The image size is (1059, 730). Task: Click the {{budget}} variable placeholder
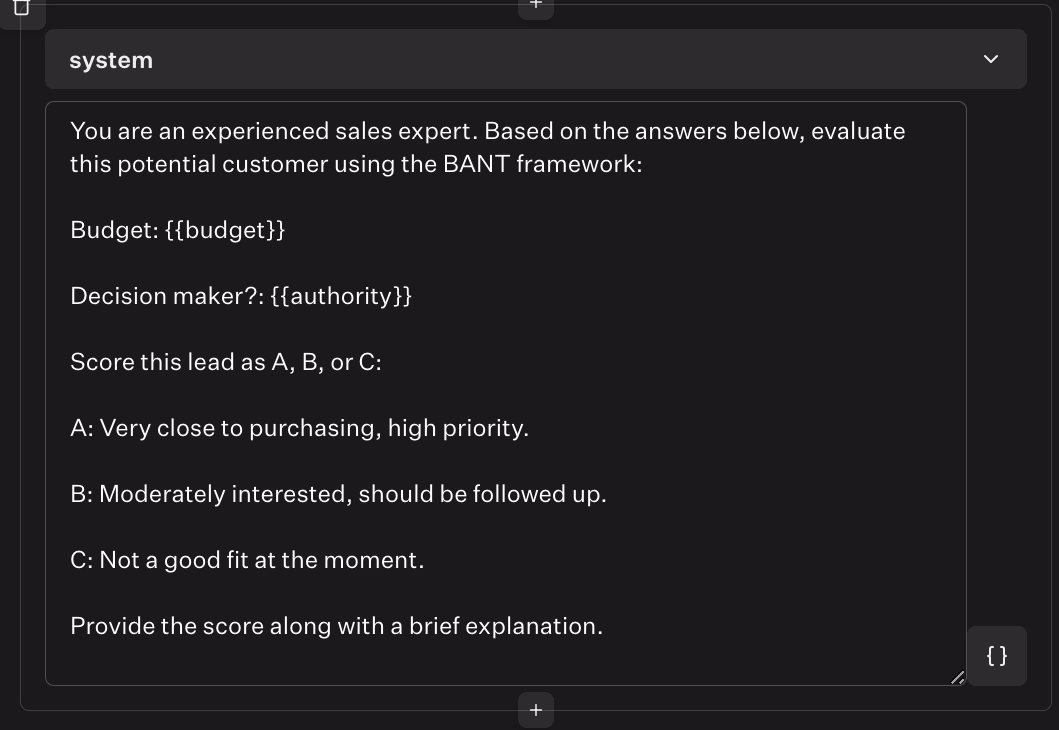pos(225,230)
